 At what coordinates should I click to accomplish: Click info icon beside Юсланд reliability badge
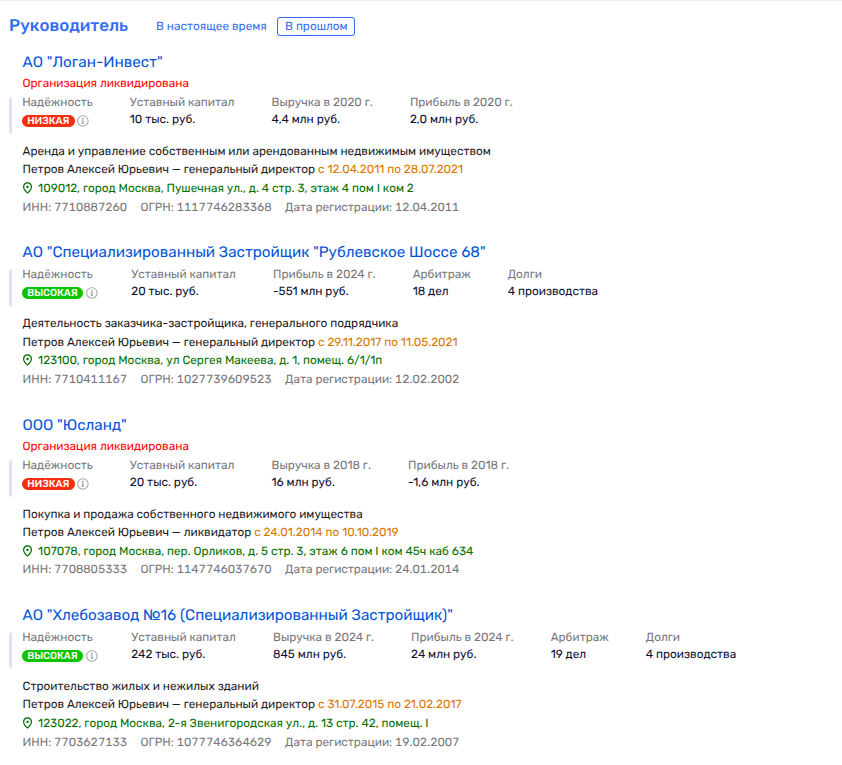pos(83,484)
